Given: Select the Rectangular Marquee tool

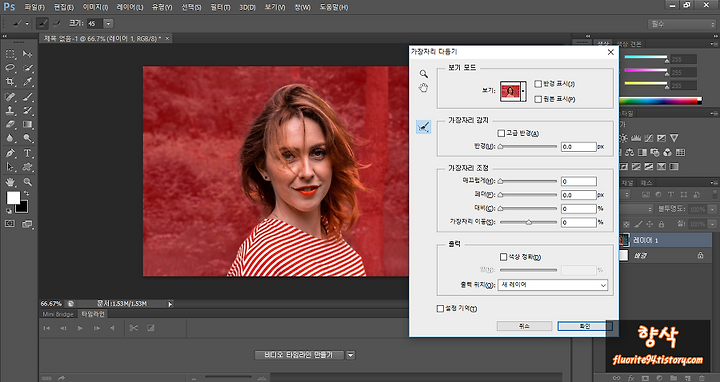Looking at the screenshot, I should tap(10, 54).
